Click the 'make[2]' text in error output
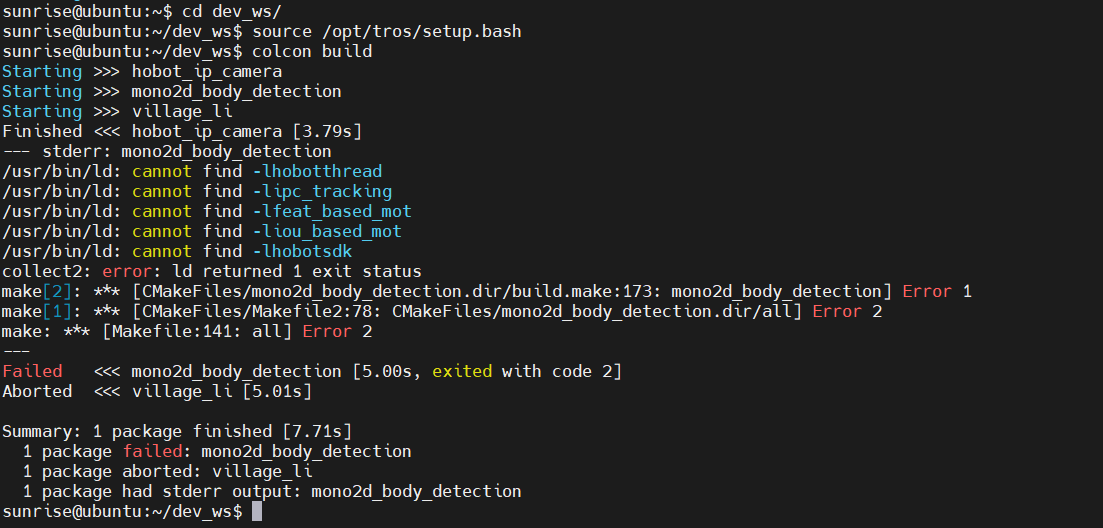Image resolution: width=1103 pixels, height=528 pixels. [32, 291]
